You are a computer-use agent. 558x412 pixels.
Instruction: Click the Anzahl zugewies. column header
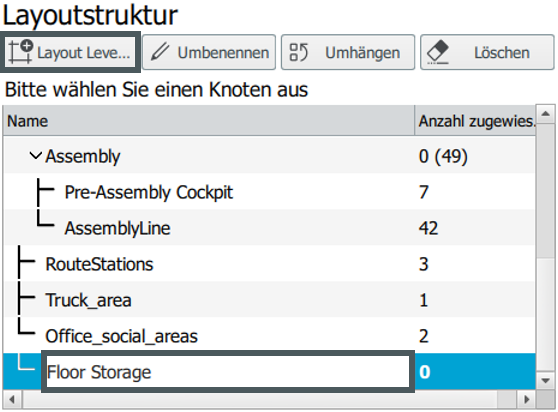tap(475, 121)
